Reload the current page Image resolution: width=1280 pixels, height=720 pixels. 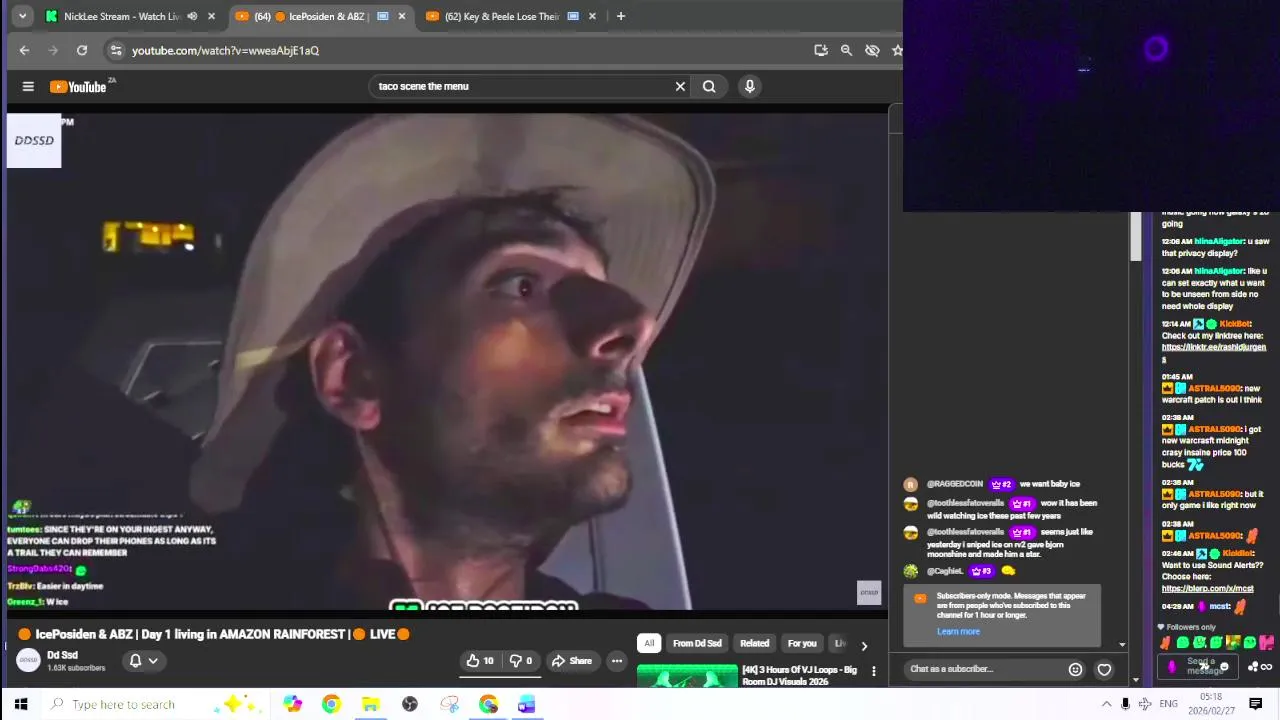(82, 50)
